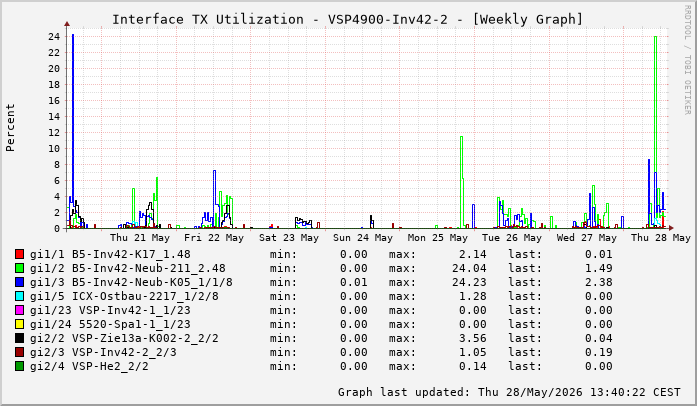This screenshot has width=697, height=406.
Task: Click max value 0.14 for gi2/4
Action: (473, 366)
